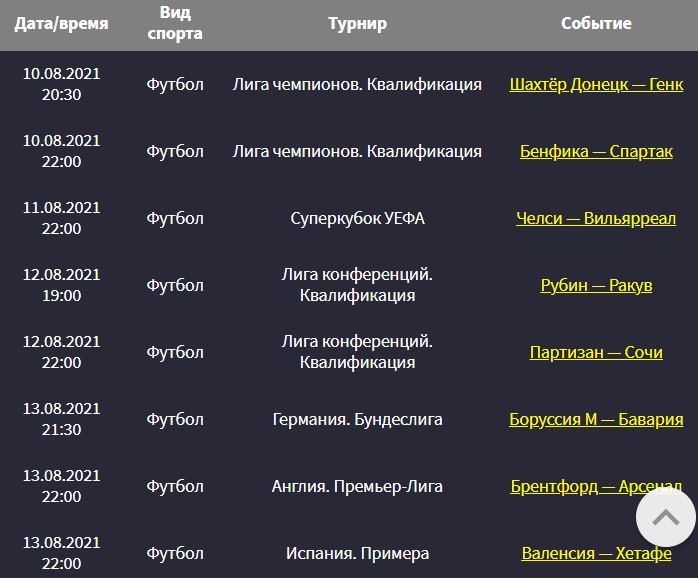Click Лига чемпионов cell in Шахтёр row

357,84
